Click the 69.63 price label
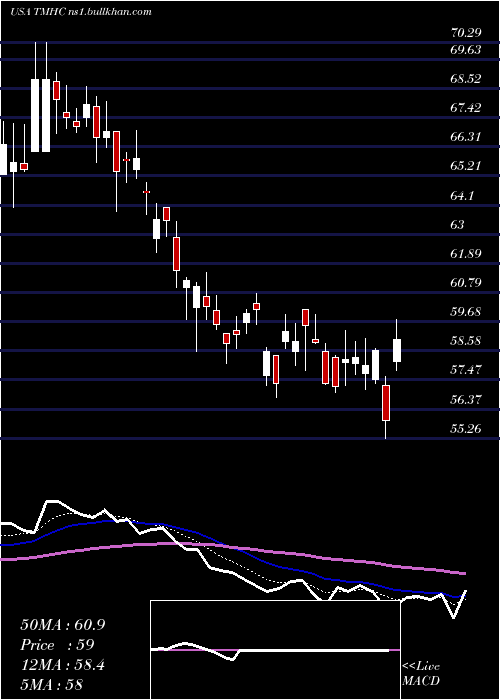 467,50
